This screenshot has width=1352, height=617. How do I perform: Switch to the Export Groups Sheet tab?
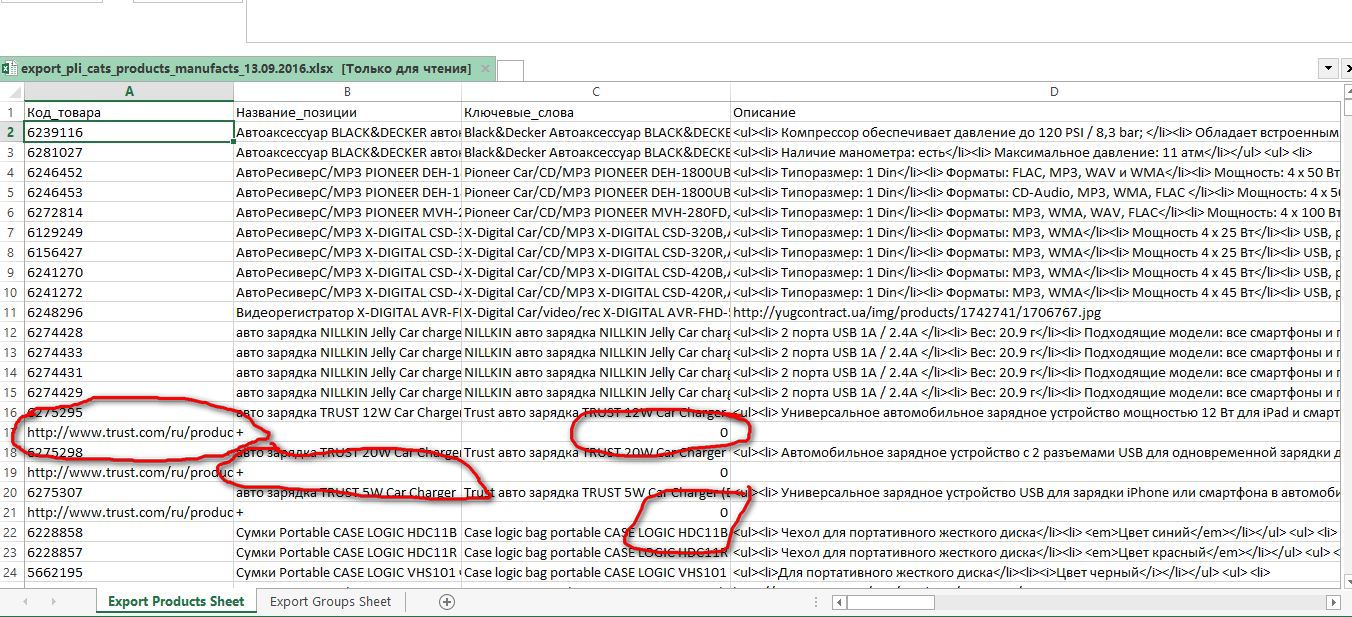(330, 601)
